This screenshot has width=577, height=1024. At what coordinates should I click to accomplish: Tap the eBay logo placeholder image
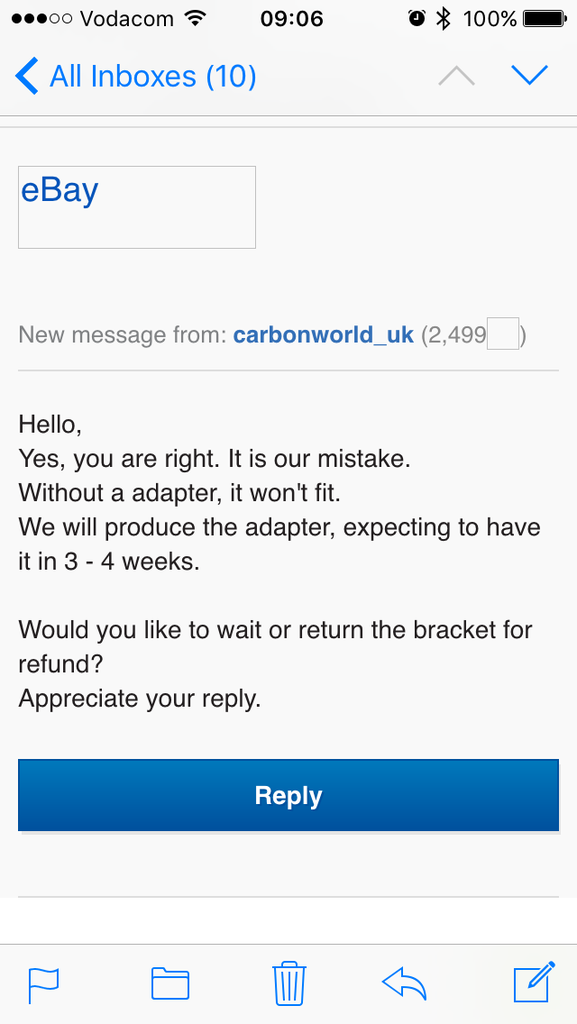click(x=137, y=207)
